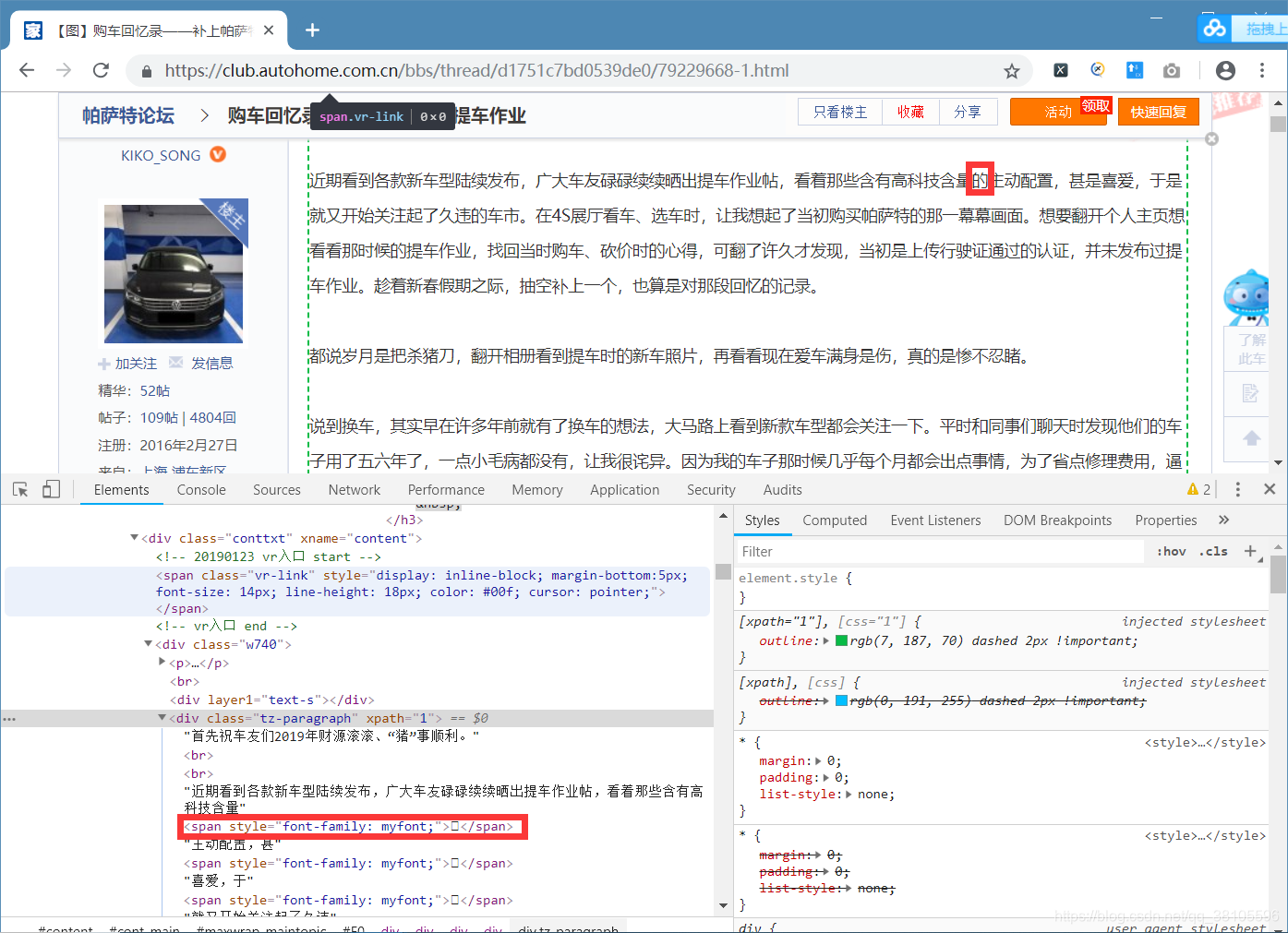The height and width of the screenshot is (933, 1288).
Task: Expand the padding shorthand in first * rule
Action: click(826, 778)
